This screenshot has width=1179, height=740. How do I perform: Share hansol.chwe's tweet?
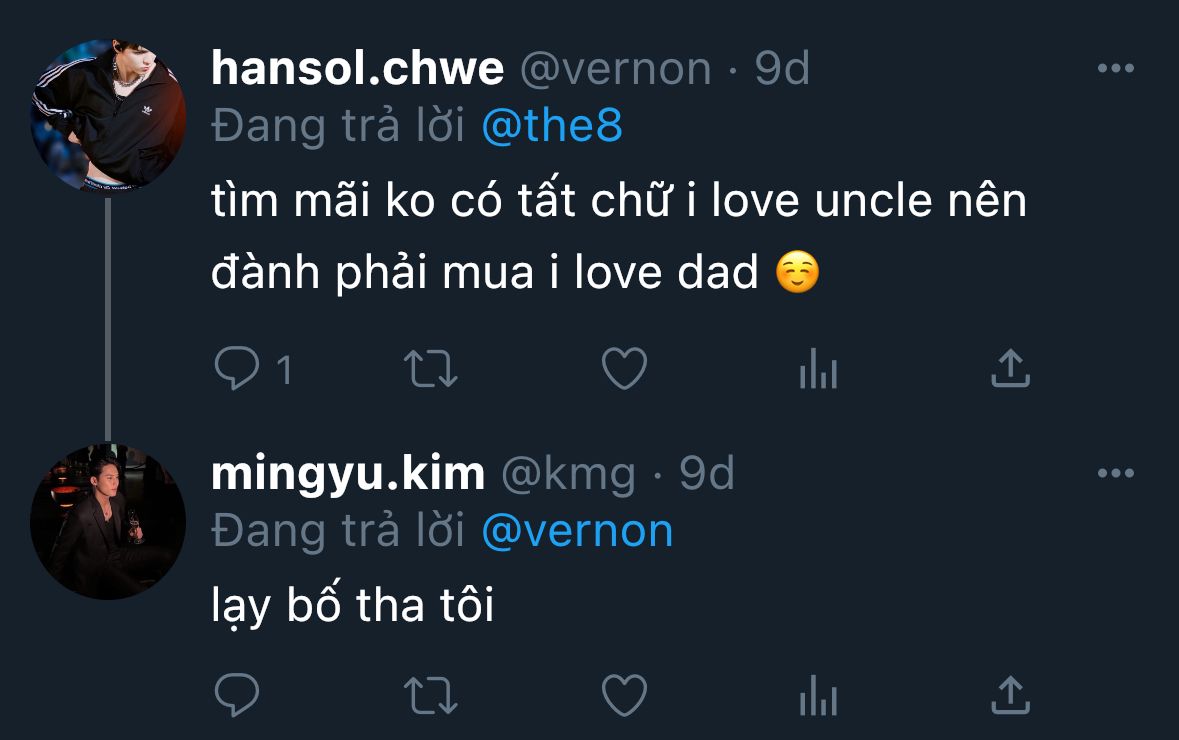(x=1010, y=370)
